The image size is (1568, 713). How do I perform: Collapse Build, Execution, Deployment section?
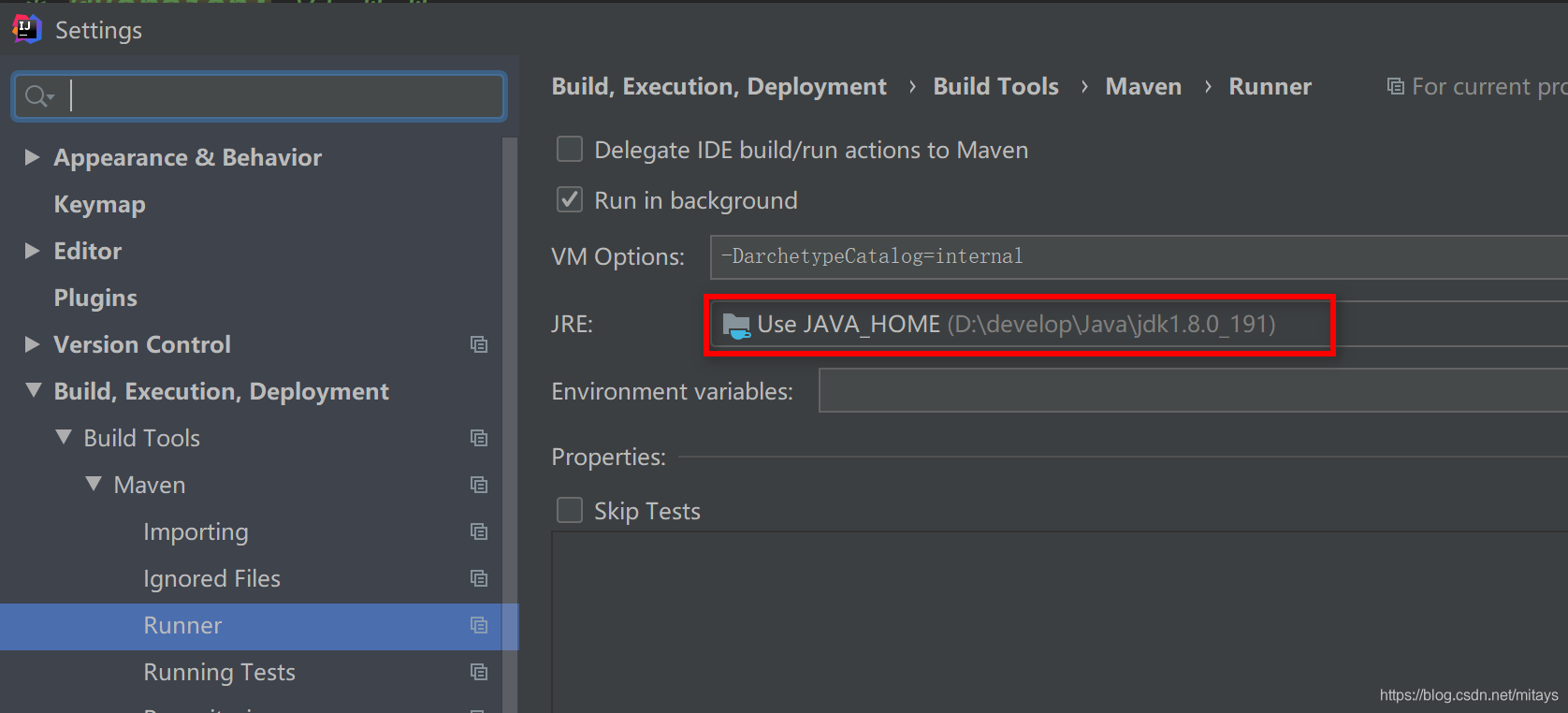(x=33, y=390)
